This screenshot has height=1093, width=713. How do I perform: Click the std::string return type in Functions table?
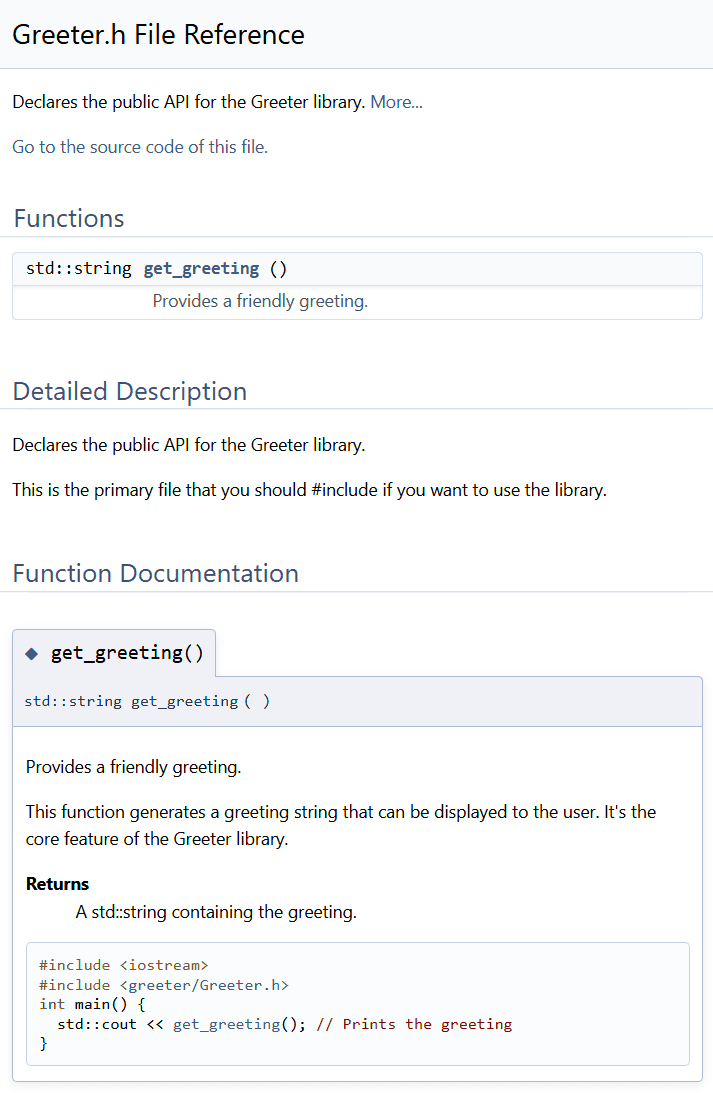click(x=78, y=268)
